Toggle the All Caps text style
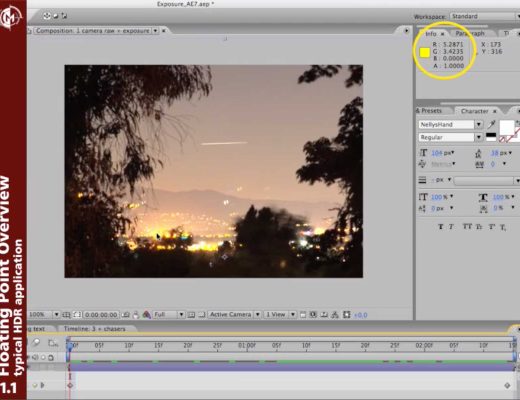This screenshot has width=520, height=400. [x=467, y=227]
